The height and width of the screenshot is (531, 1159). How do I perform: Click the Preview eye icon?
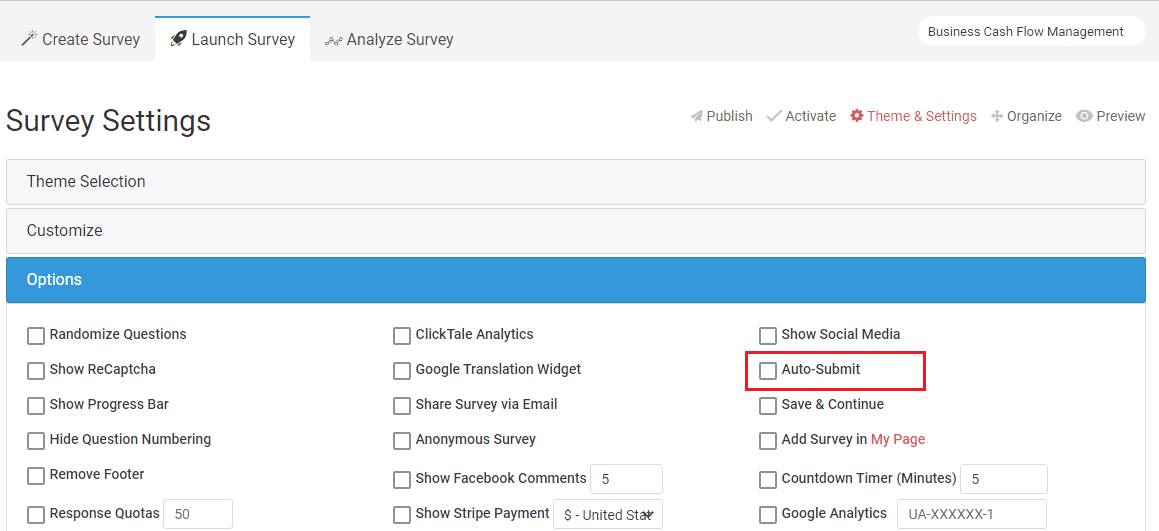pos(1084,116)
